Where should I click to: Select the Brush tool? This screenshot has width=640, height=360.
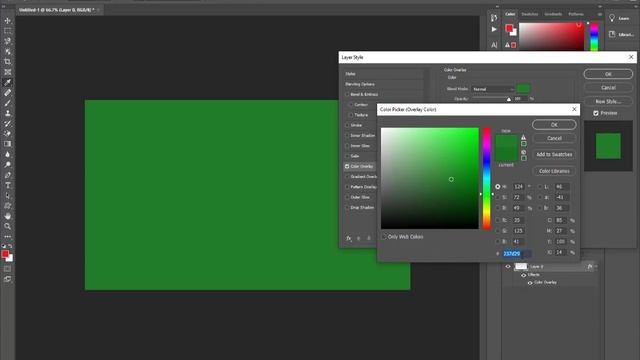[7, 103]
